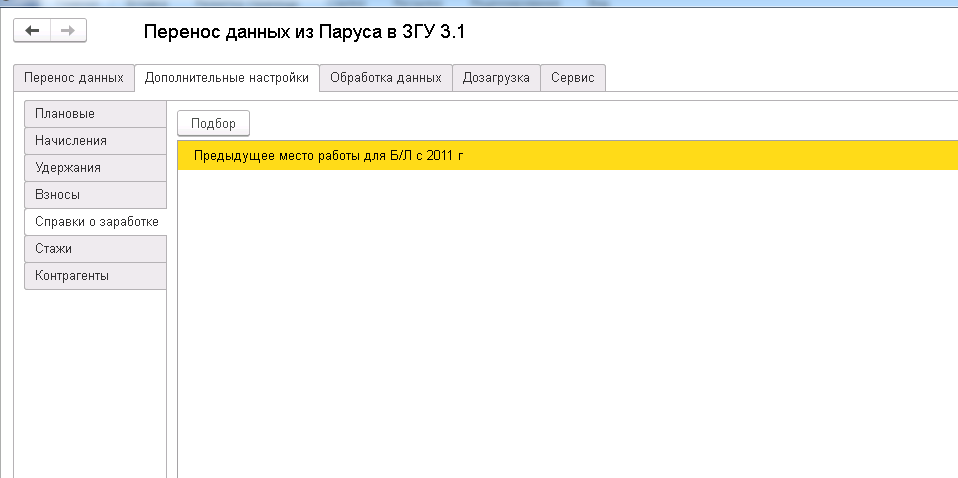Viewport: 958px width, 478px height.
Task: Click the empty list area below the highlighted row
Action: [x=560, y=320]
